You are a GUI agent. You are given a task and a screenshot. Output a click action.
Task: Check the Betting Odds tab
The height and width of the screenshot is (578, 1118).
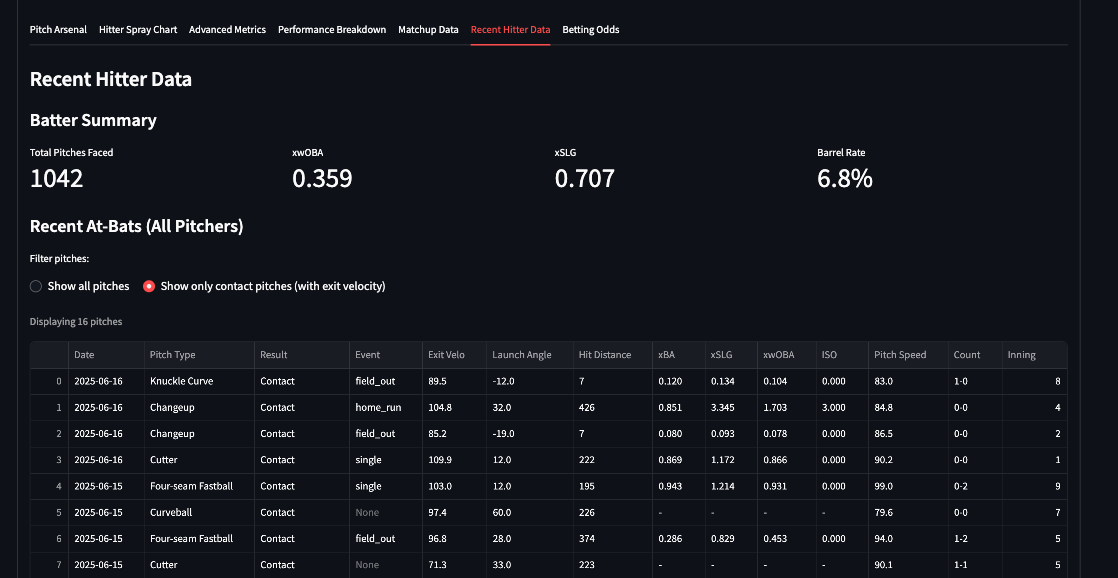[590, 29]
